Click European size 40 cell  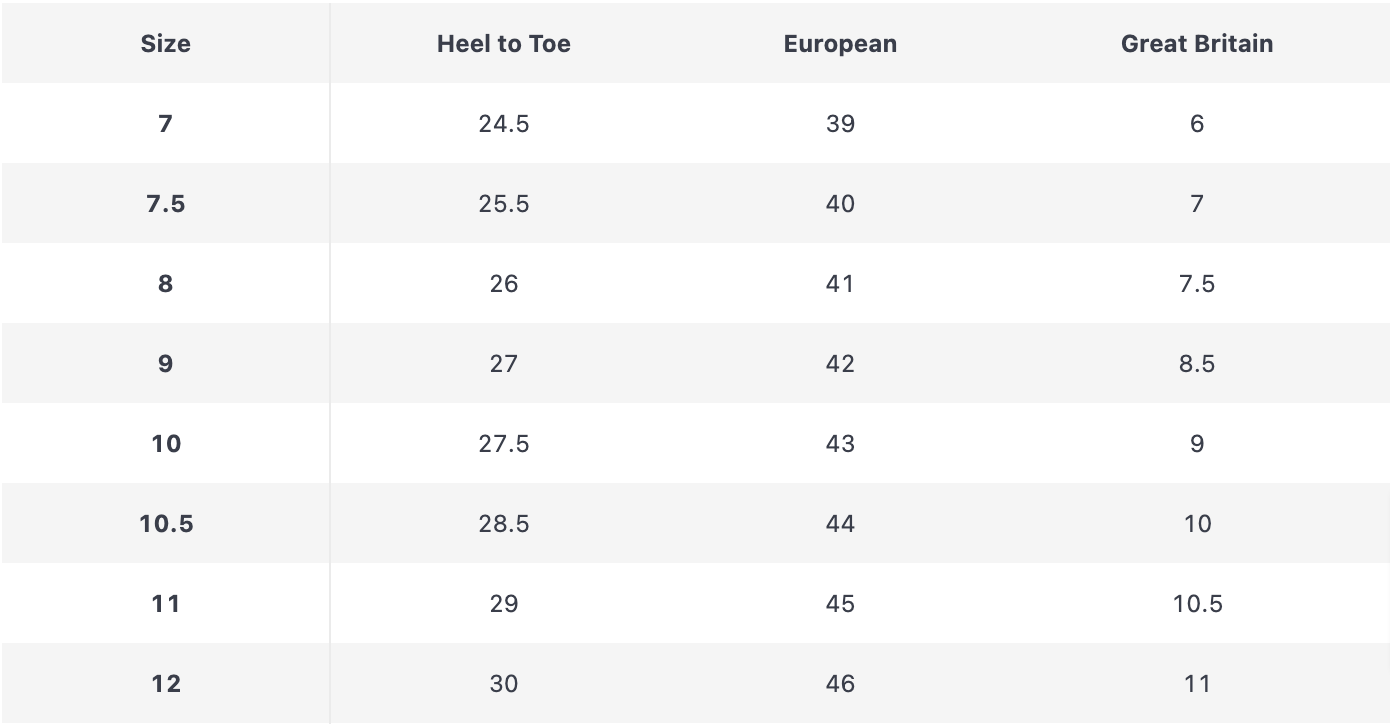[840, 204]
